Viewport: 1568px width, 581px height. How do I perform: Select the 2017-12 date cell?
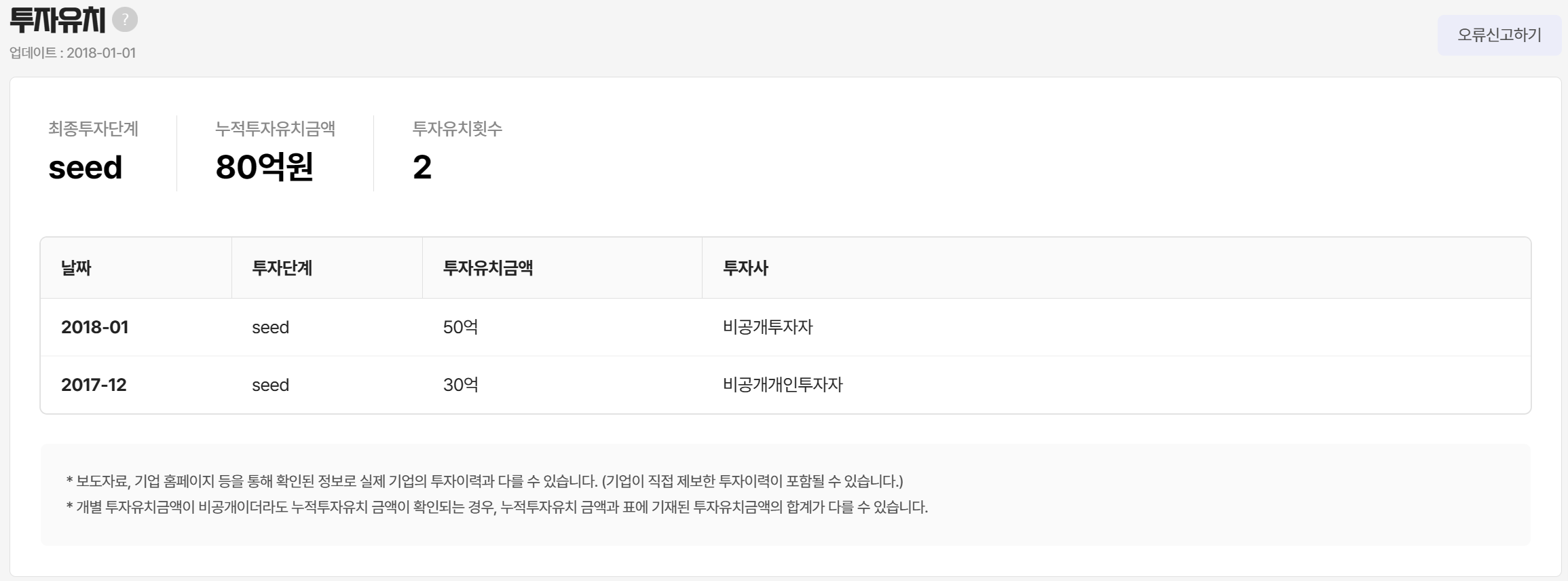tap(94, 385)
